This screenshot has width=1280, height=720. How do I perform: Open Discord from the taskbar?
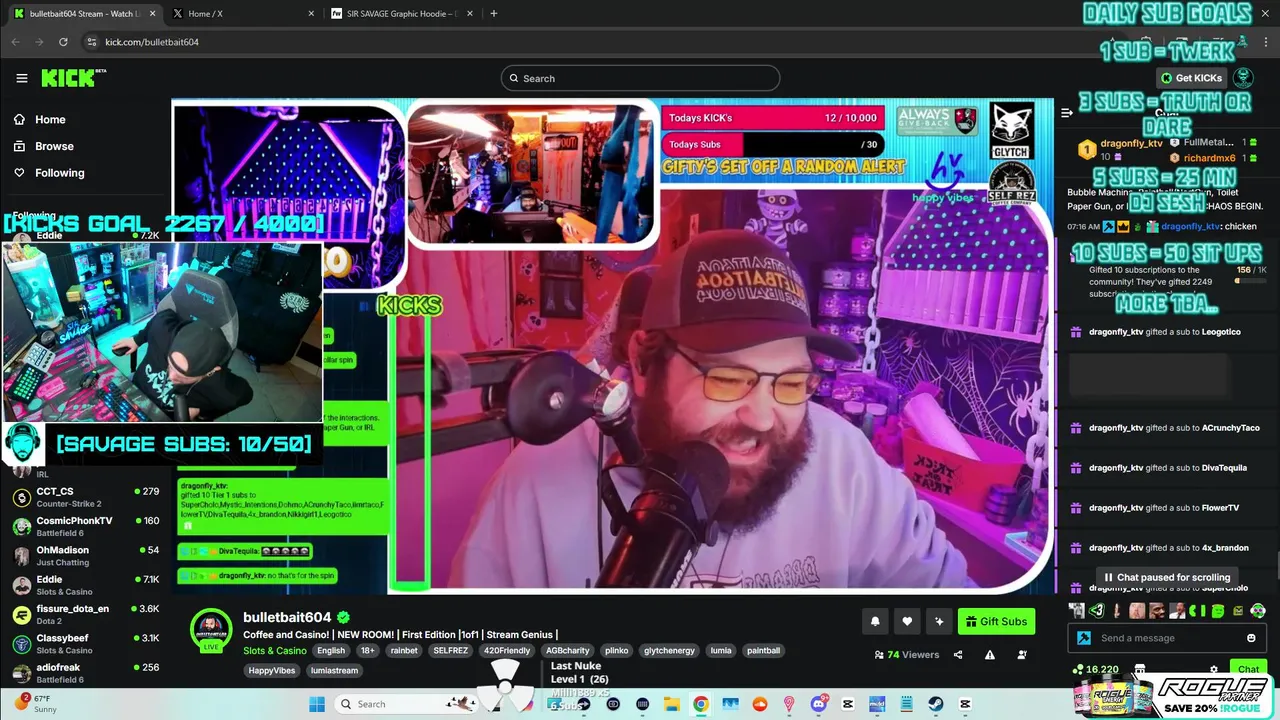tap(819, 704)
